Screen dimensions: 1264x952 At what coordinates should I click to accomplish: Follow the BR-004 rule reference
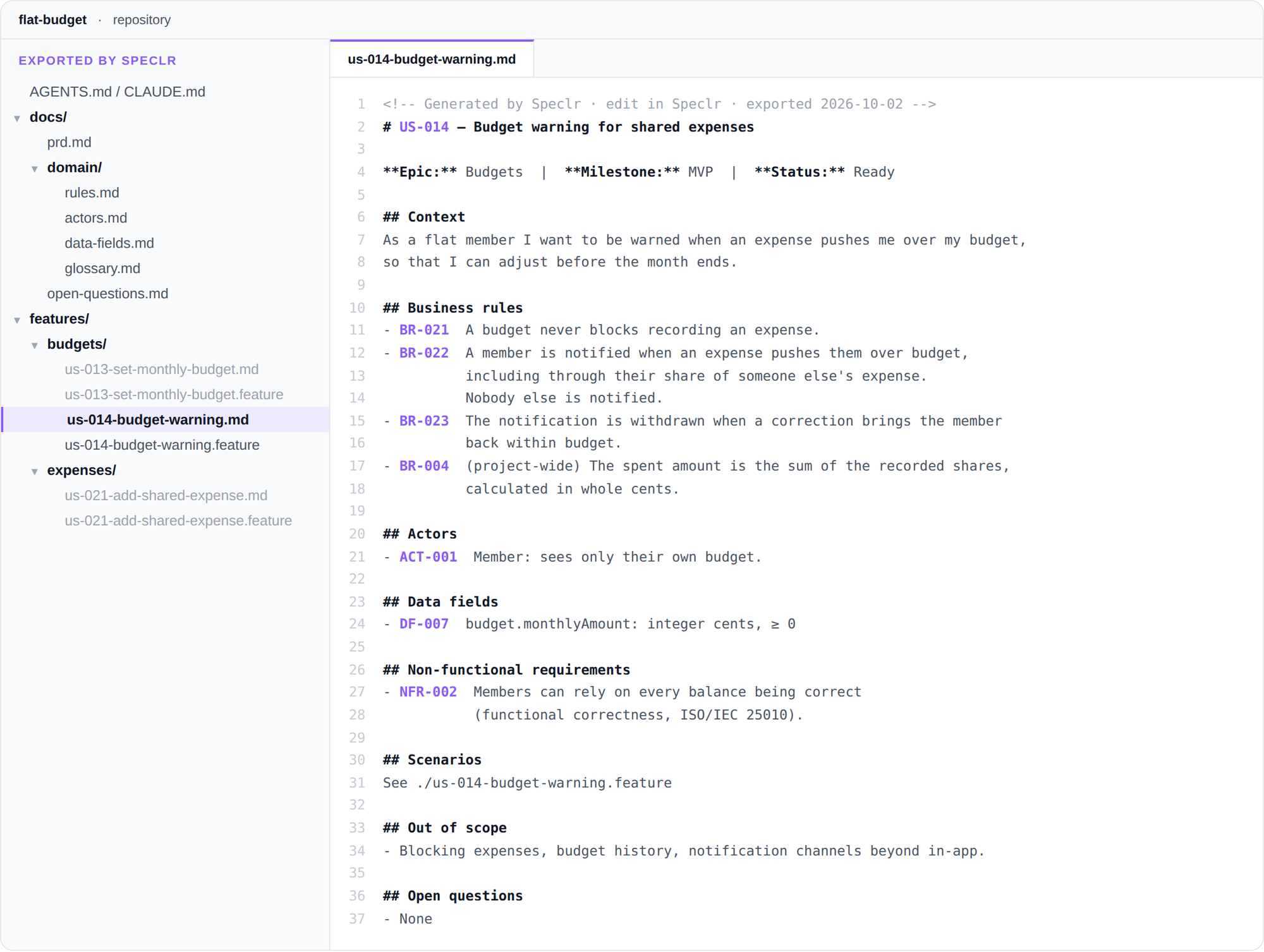pyautogui.click(x=424, y=466)
